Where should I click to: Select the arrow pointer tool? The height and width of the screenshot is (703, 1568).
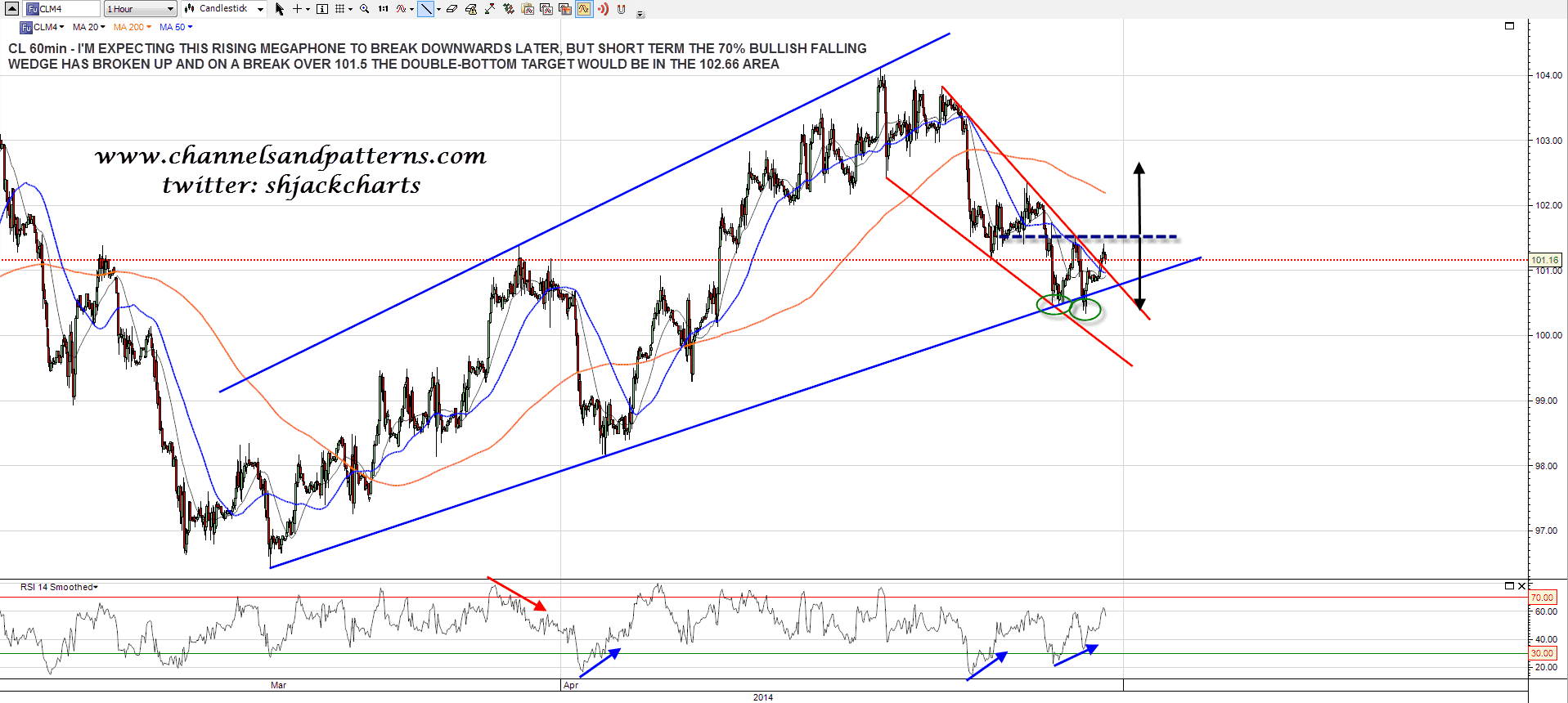(279, 9)
